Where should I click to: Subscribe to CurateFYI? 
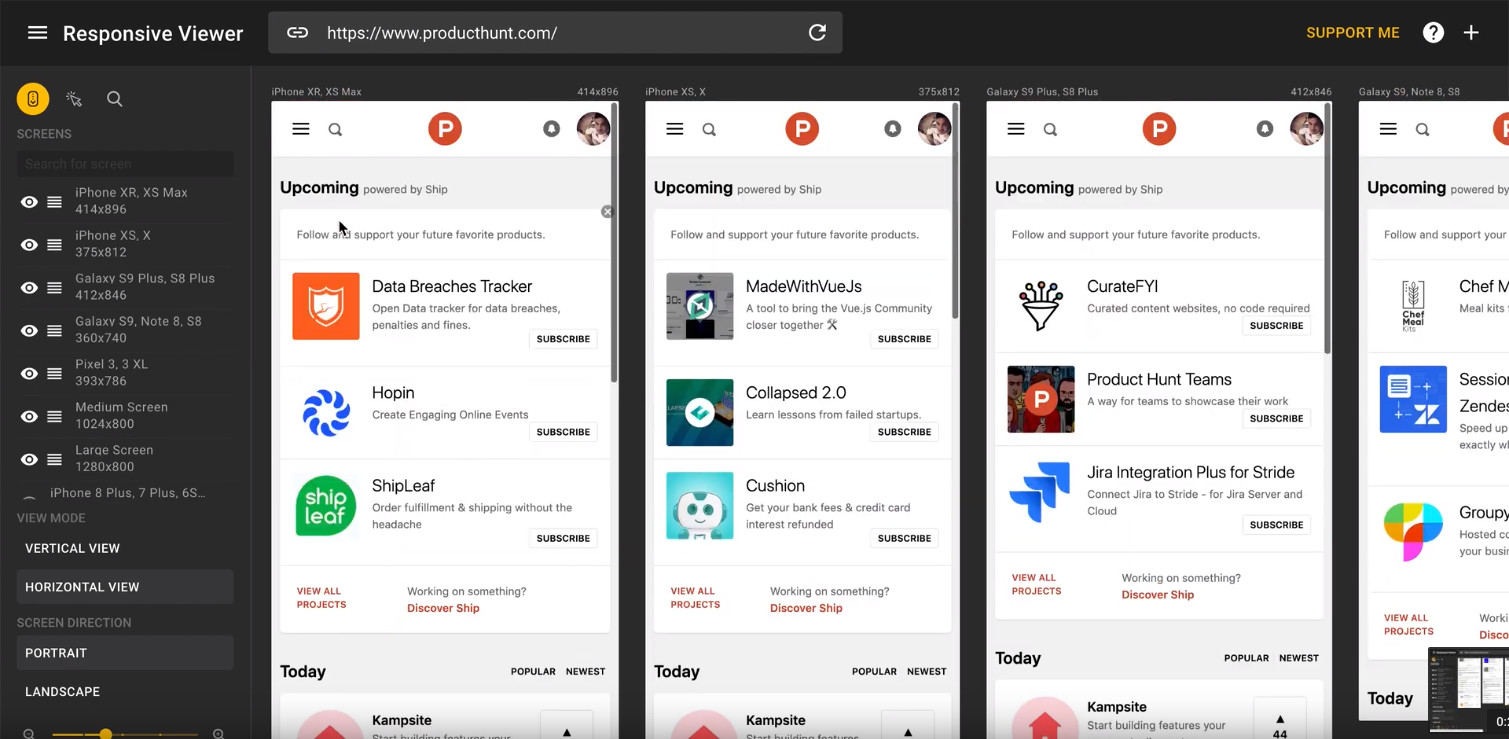tap(1276, 326)
